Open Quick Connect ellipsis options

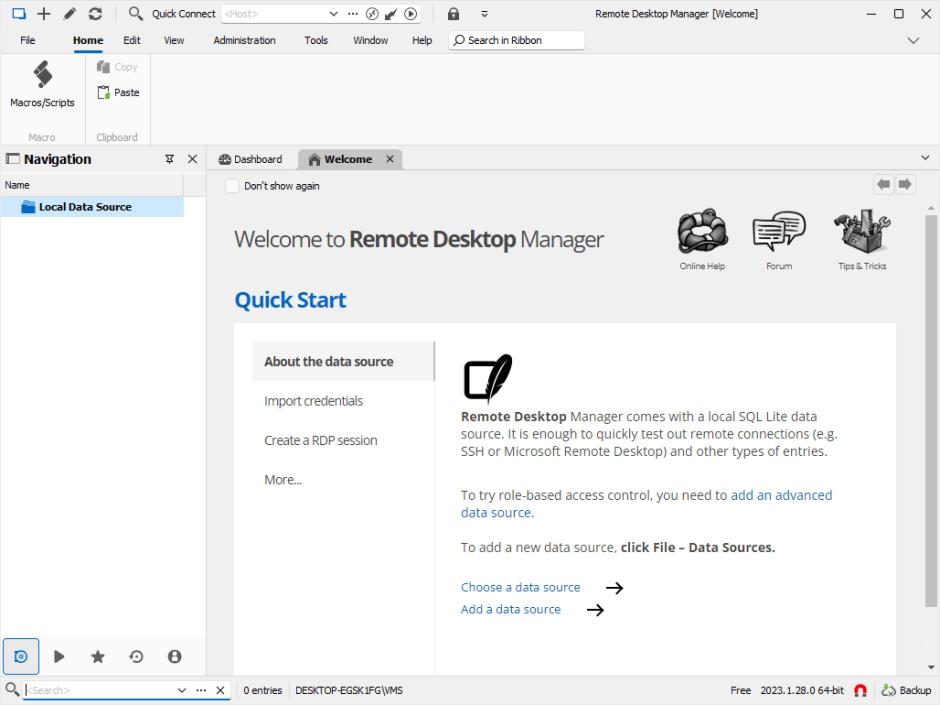[352, 14]
